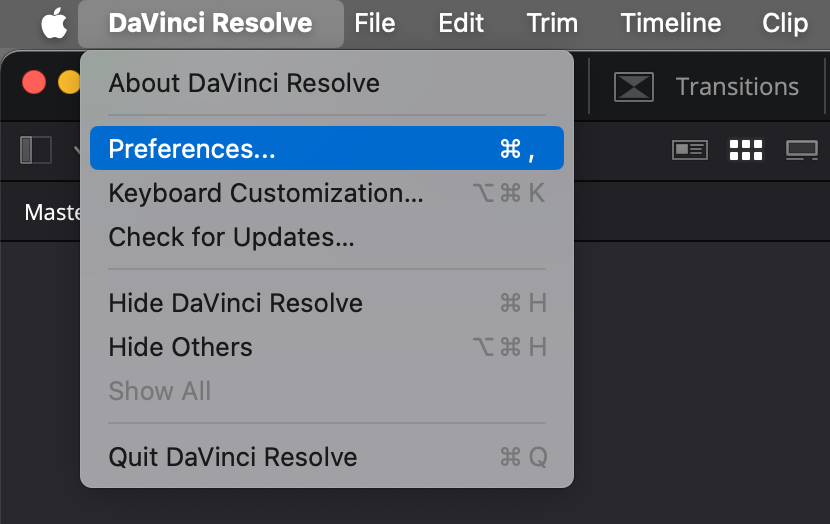The height and width of the screenshot is (524, 830).
Task: Open the Trim menu
Action: (552, 23)
